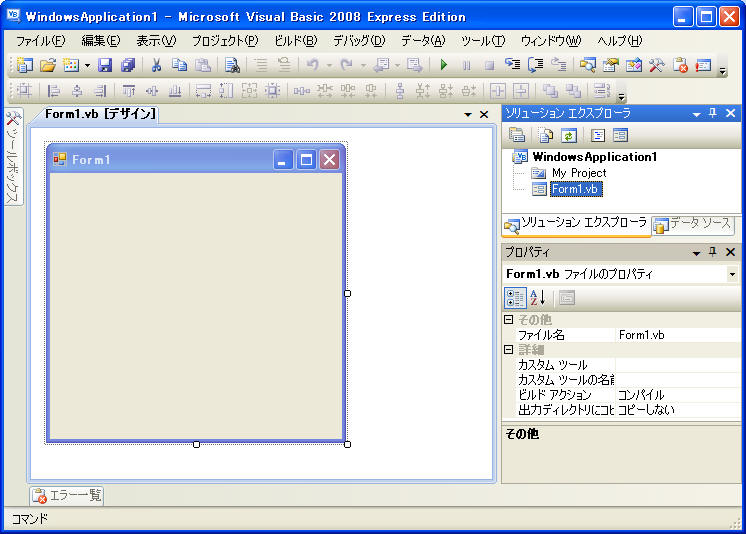
Task: Close the Form1.vb designer document
Action: tap(484, 115)
